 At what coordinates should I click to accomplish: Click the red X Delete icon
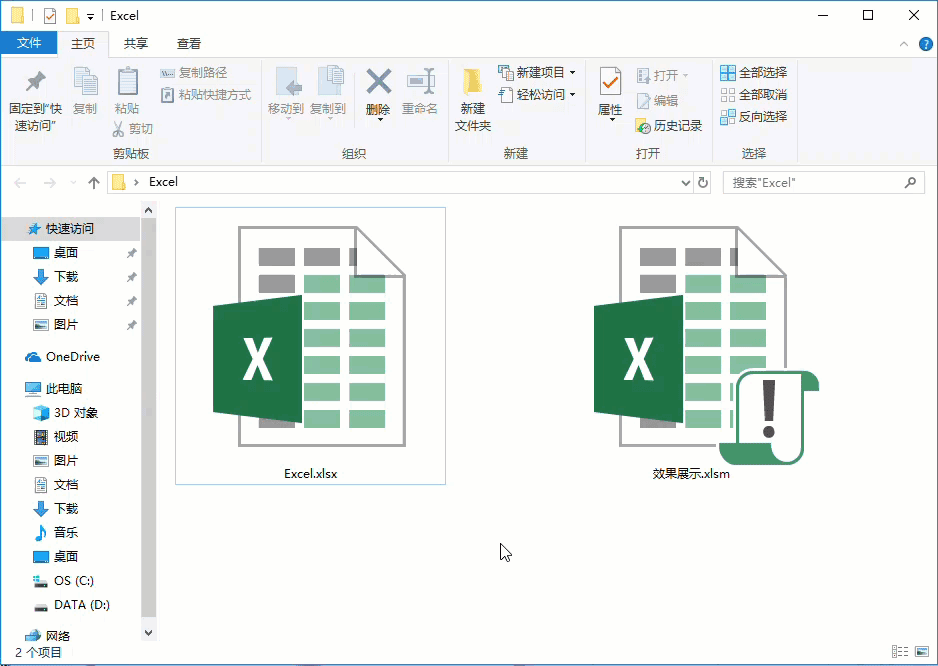click(379, 83)
